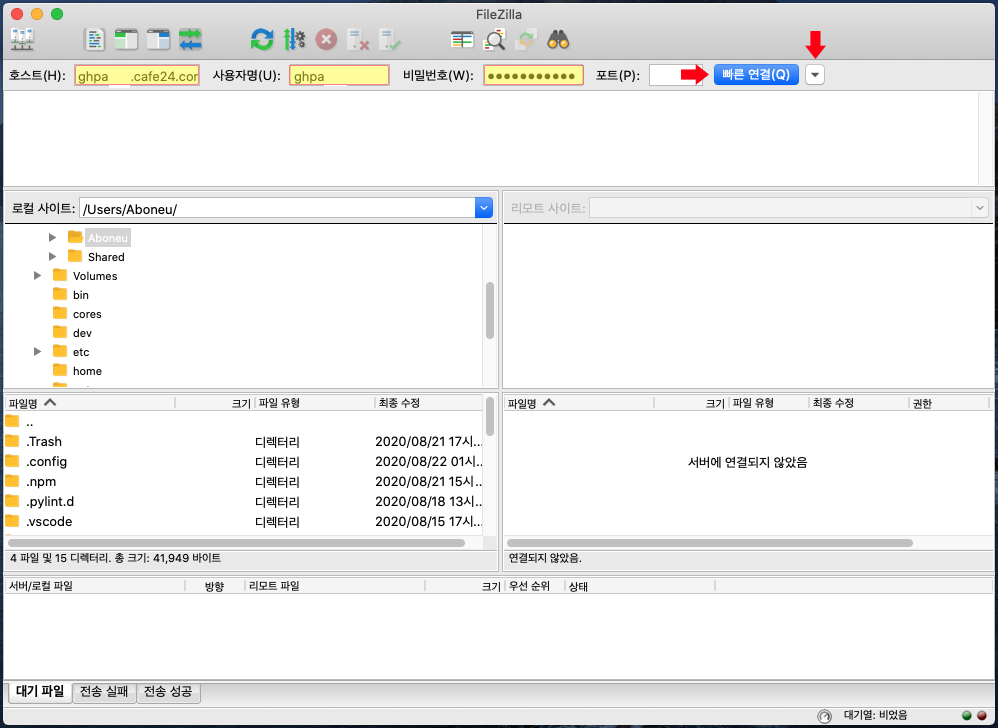Viewport: 998px width, 728px height.
Task: Click reconnect to last server icon
Action: (x=390, y=40)
